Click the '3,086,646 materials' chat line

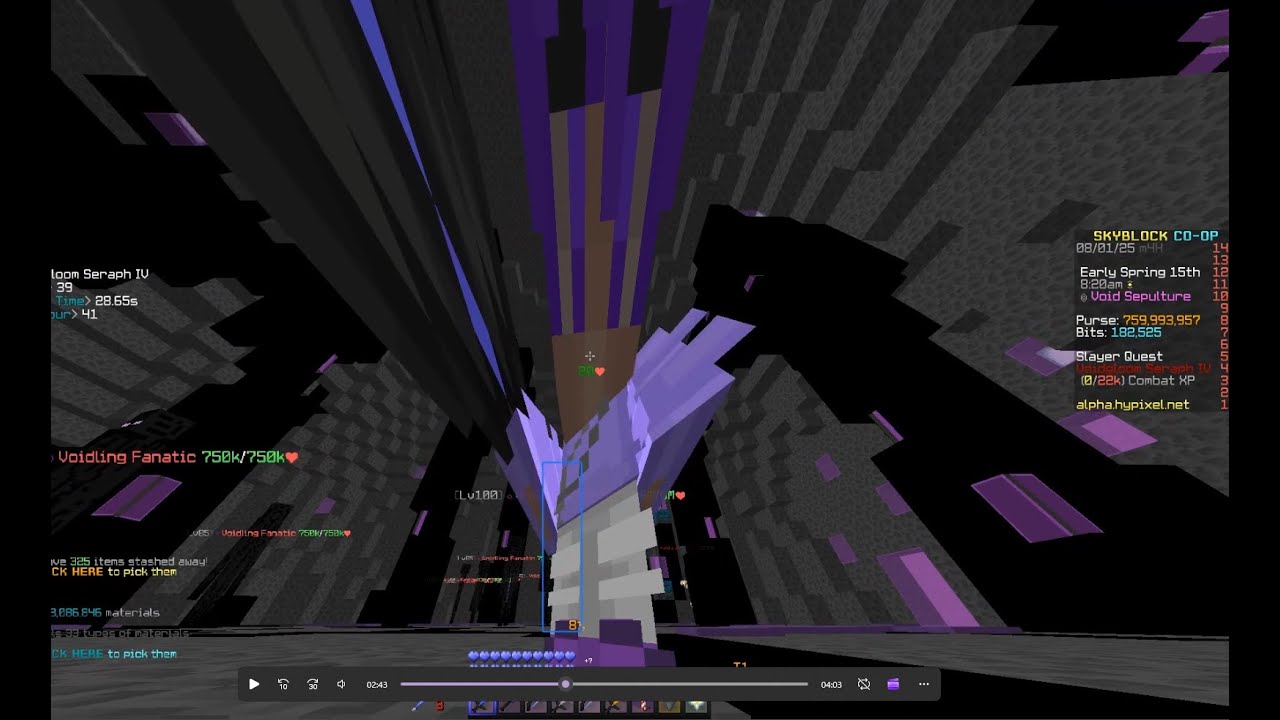105,612
